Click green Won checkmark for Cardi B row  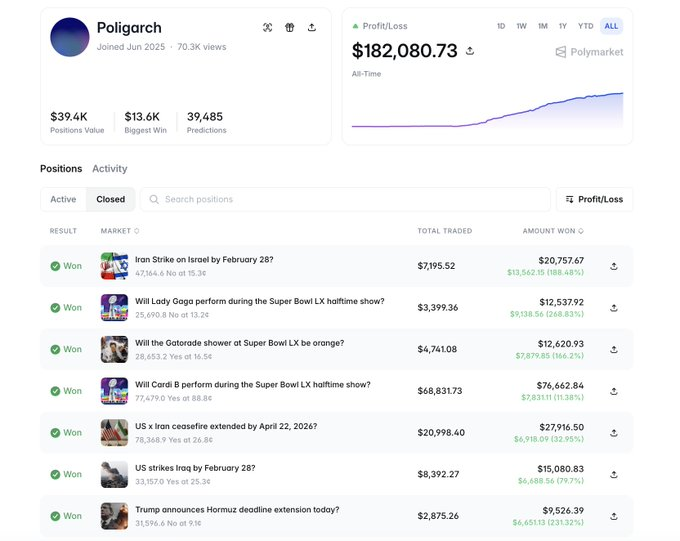(55, 391)
